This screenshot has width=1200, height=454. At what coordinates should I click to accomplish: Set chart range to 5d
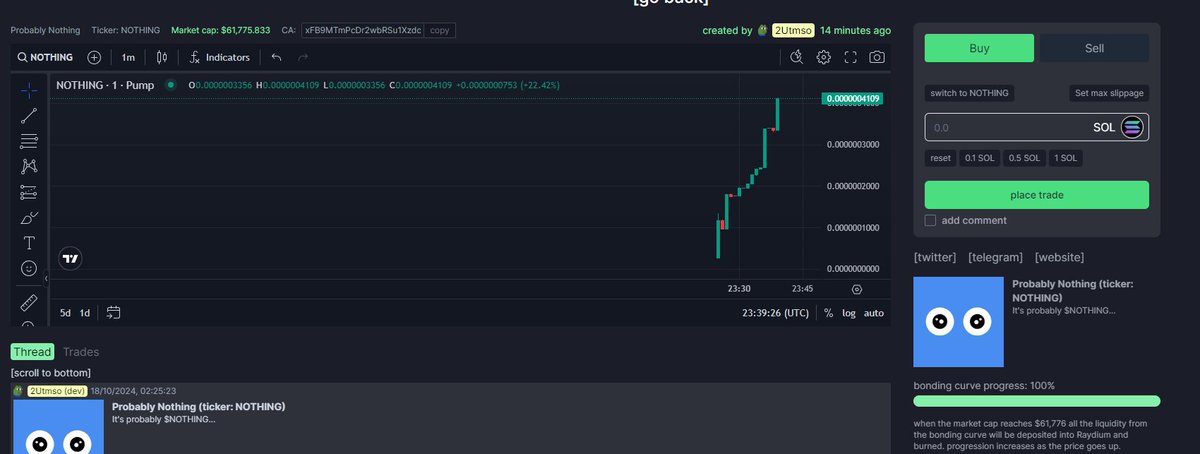[65, 313]
